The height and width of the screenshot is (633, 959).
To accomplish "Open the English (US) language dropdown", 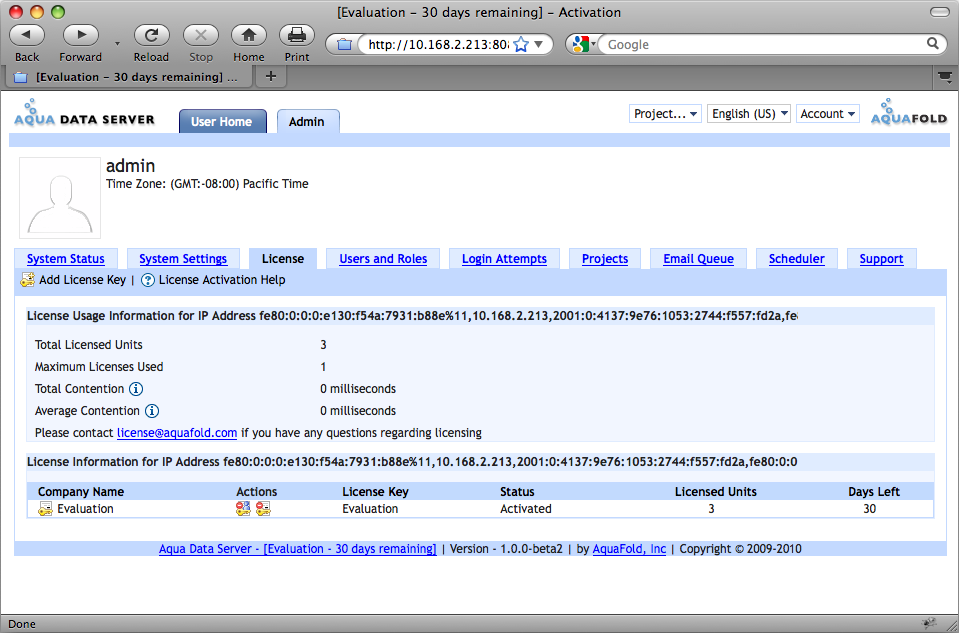I will click(x=749, y=114).
